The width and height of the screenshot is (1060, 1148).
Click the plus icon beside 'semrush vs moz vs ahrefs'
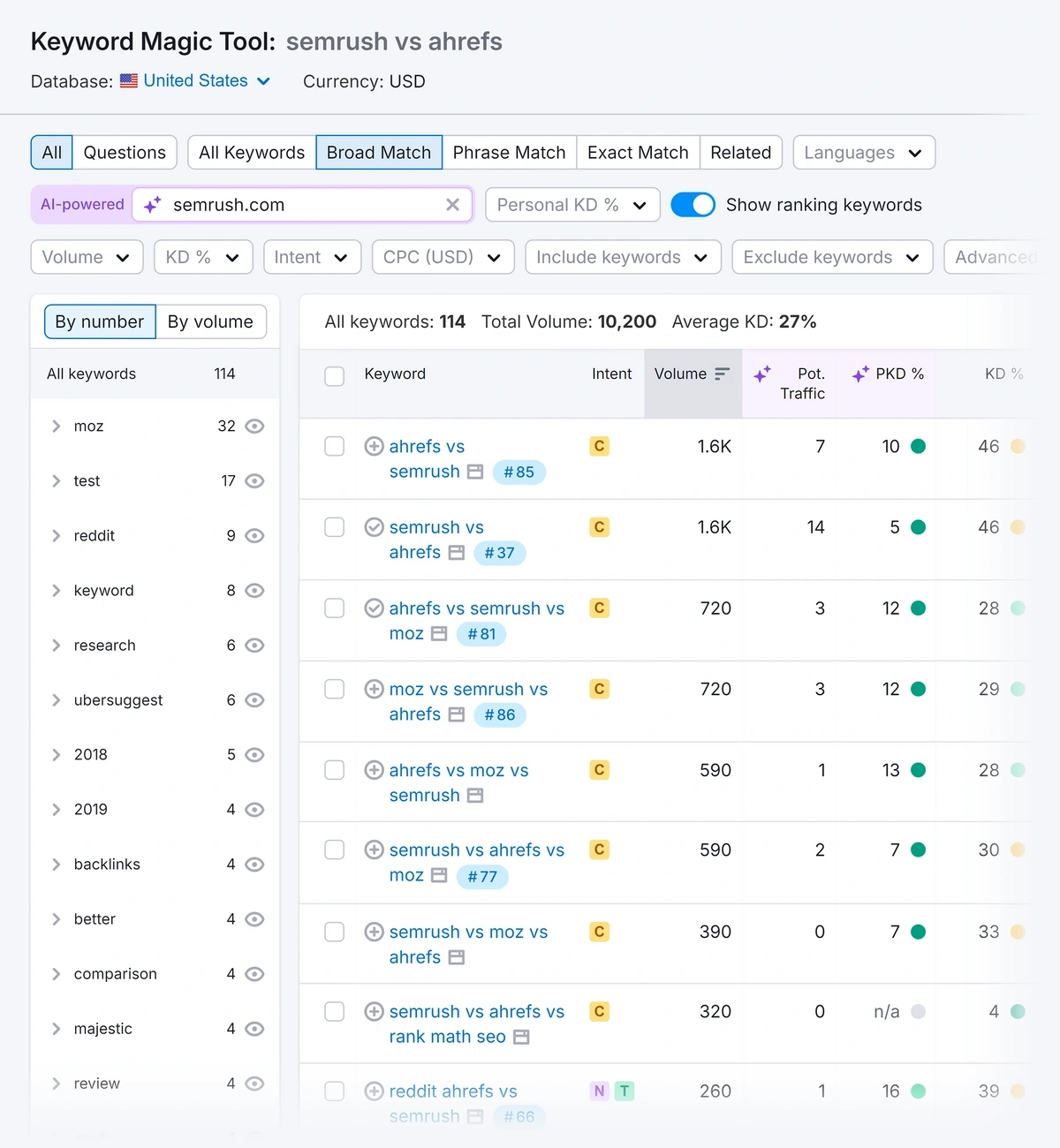[374, 932]
